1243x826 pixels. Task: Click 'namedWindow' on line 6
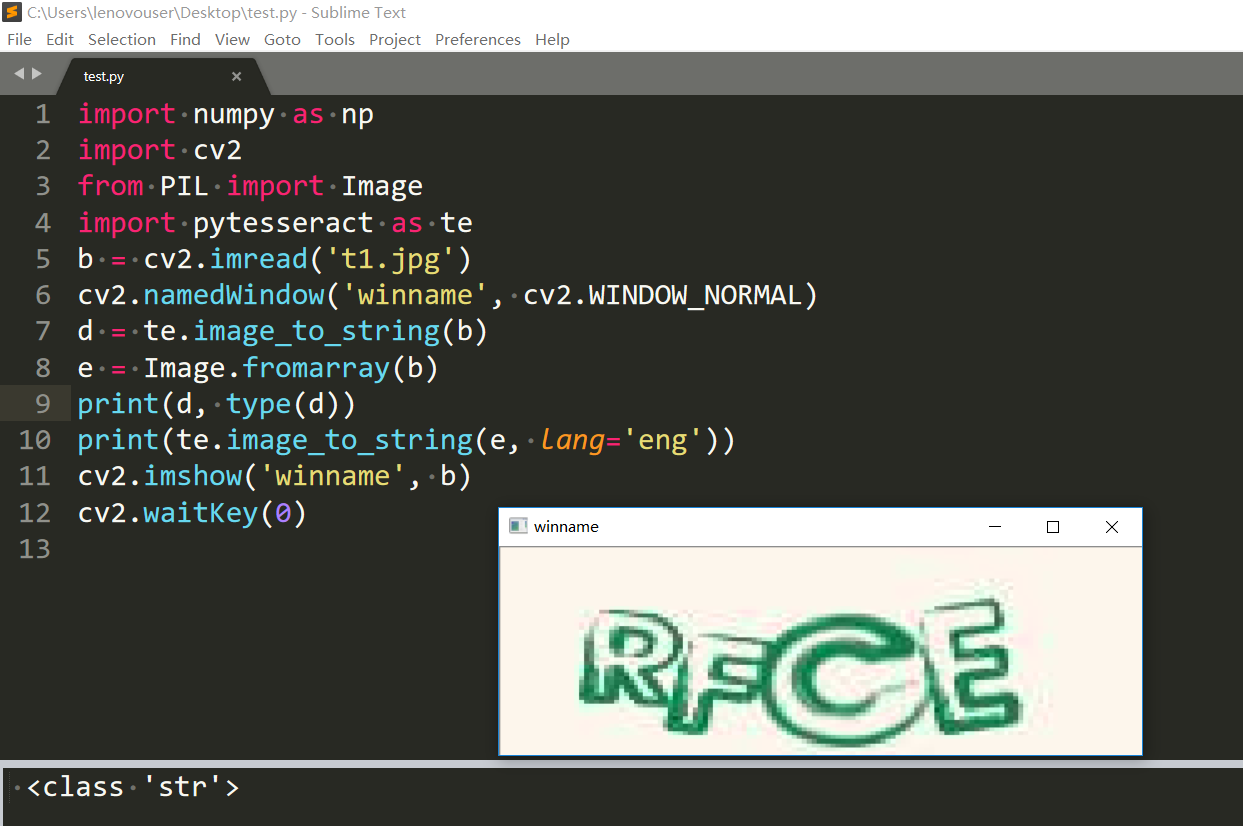[234, 295]
